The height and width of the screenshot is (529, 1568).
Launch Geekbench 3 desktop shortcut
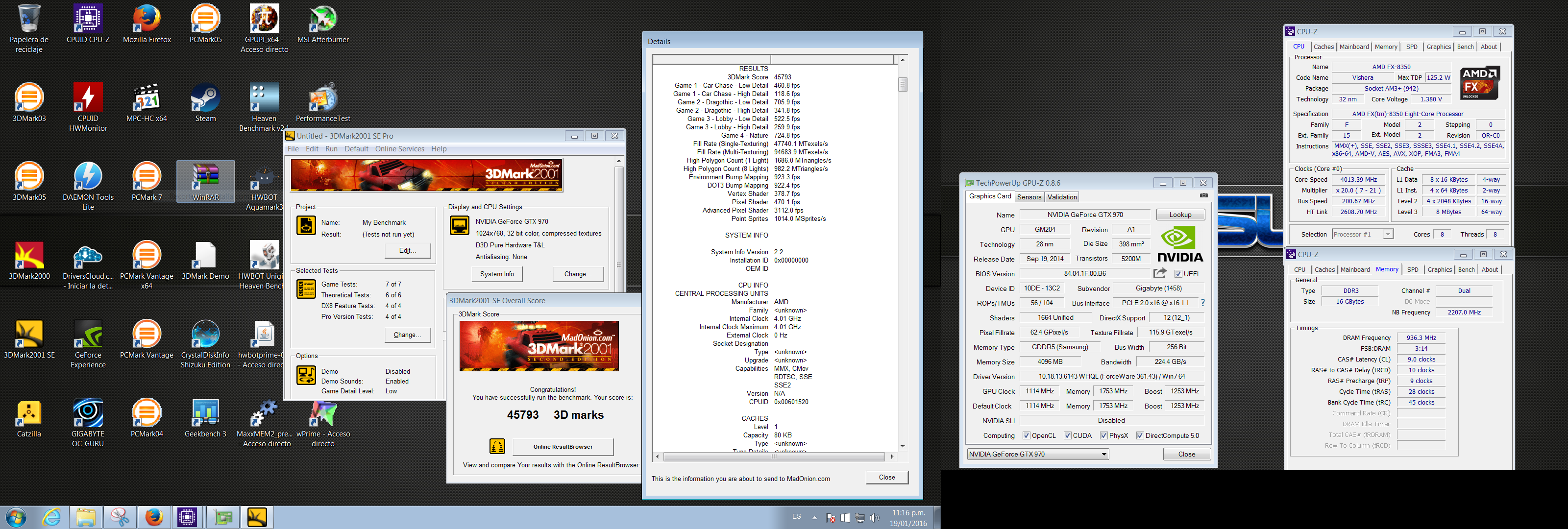(206, 418)
